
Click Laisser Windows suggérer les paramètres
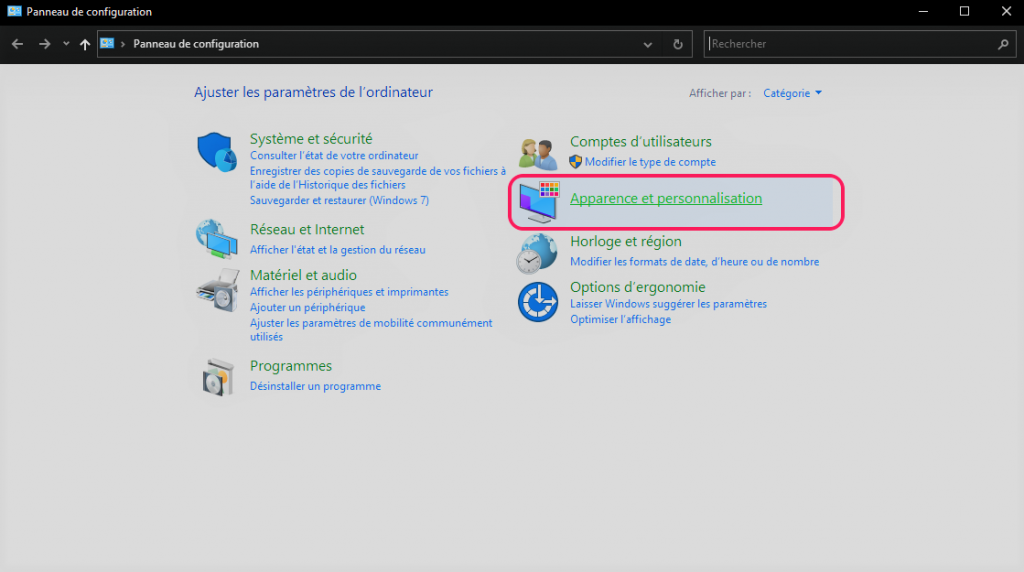[668, 304]
